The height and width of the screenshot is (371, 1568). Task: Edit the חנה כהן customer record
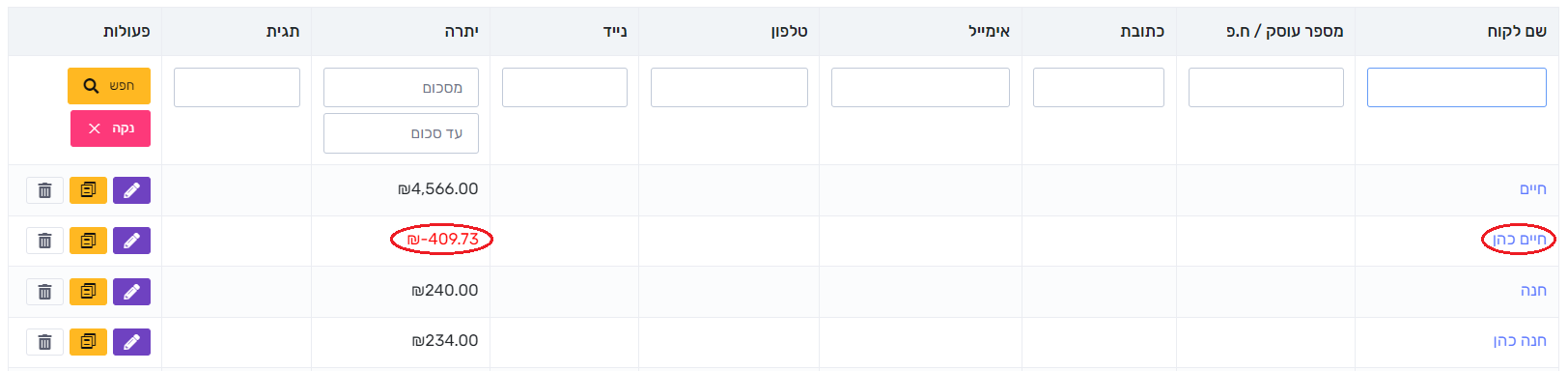131,342
